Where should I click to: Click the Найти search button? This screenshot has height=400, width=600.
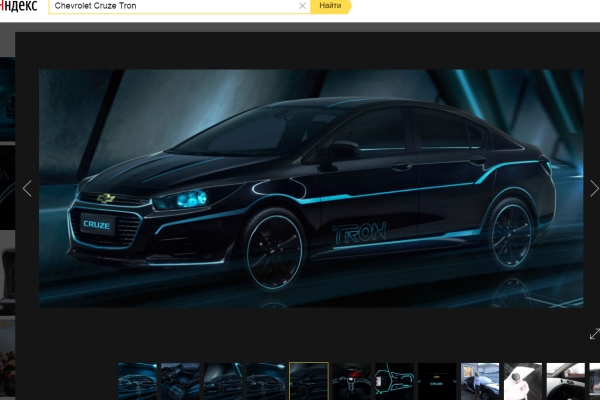coord(331,6)
